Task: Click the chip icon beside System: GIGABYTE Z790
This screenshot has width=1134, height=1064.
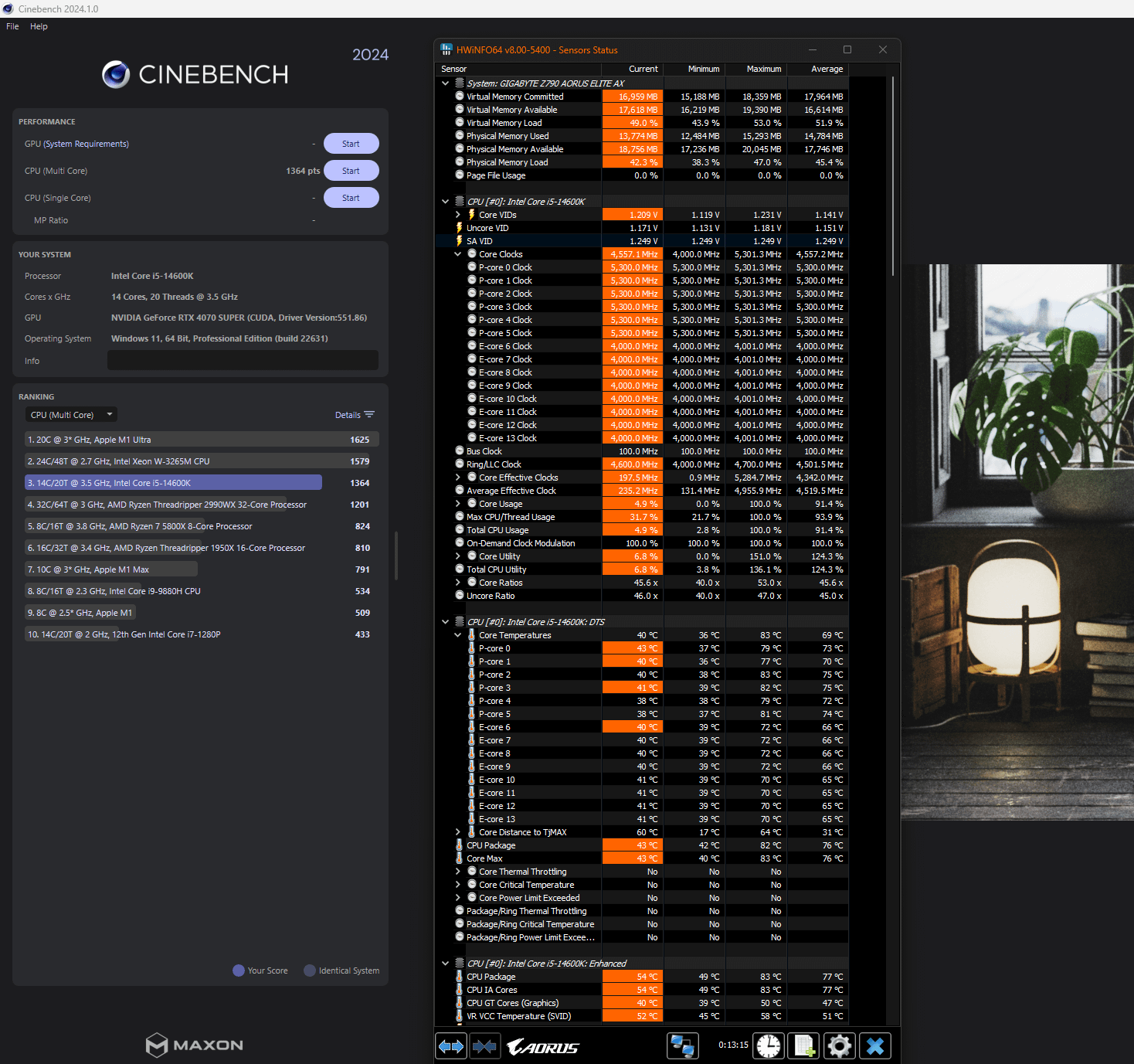Action: 460,83
